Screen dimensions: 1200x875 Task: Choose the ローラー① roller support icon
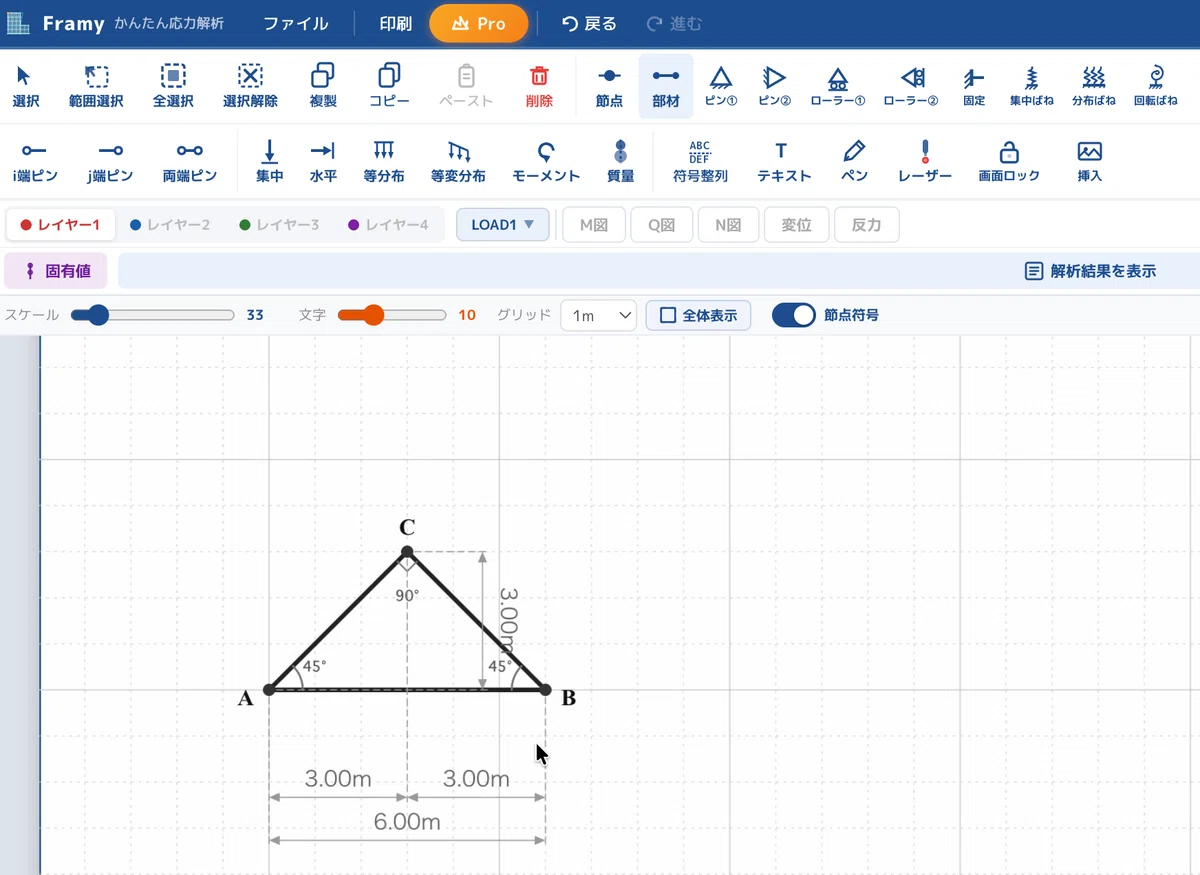point(838,86)
